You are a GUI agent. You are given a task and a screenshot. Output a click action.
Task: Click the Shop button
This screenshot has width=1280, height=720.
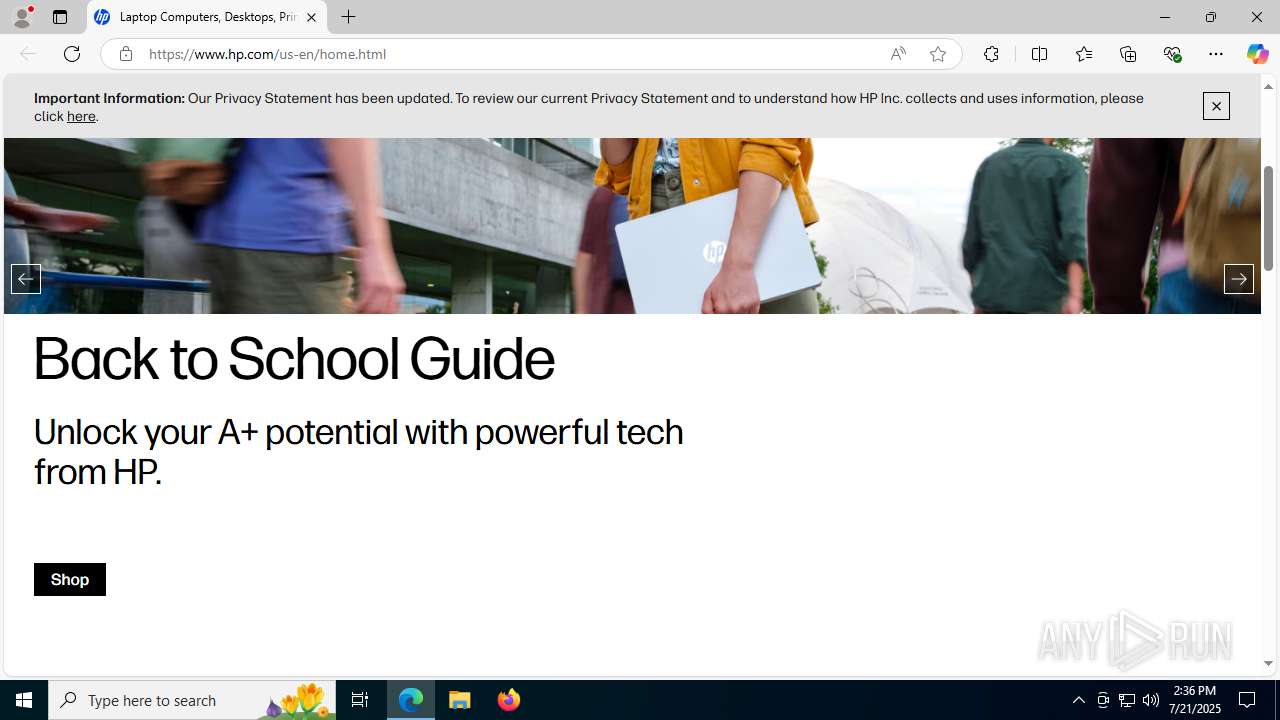tap(70, 580)
